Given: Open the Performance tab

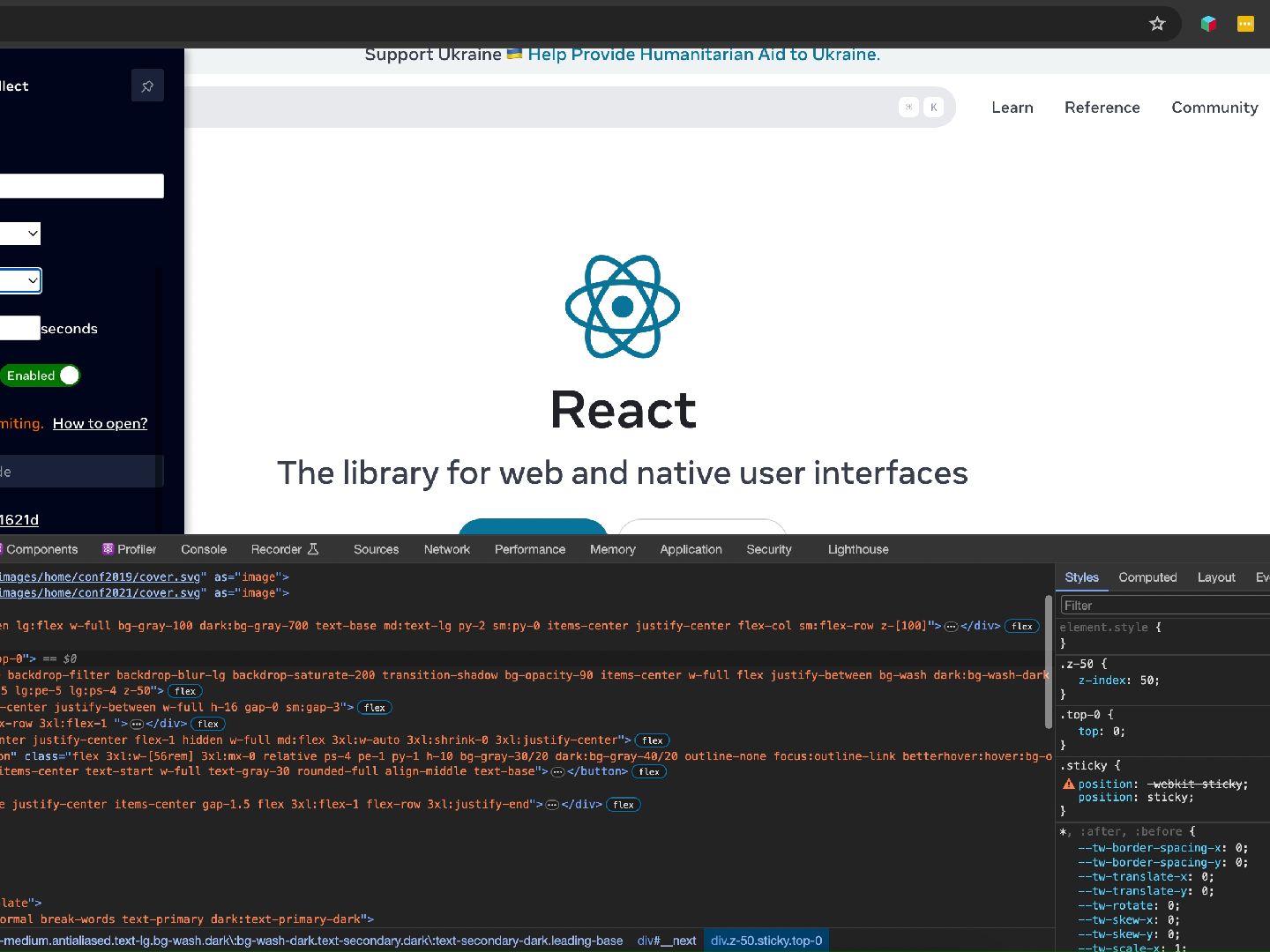Looking at the screenshot, I should [x=530, y=549].
